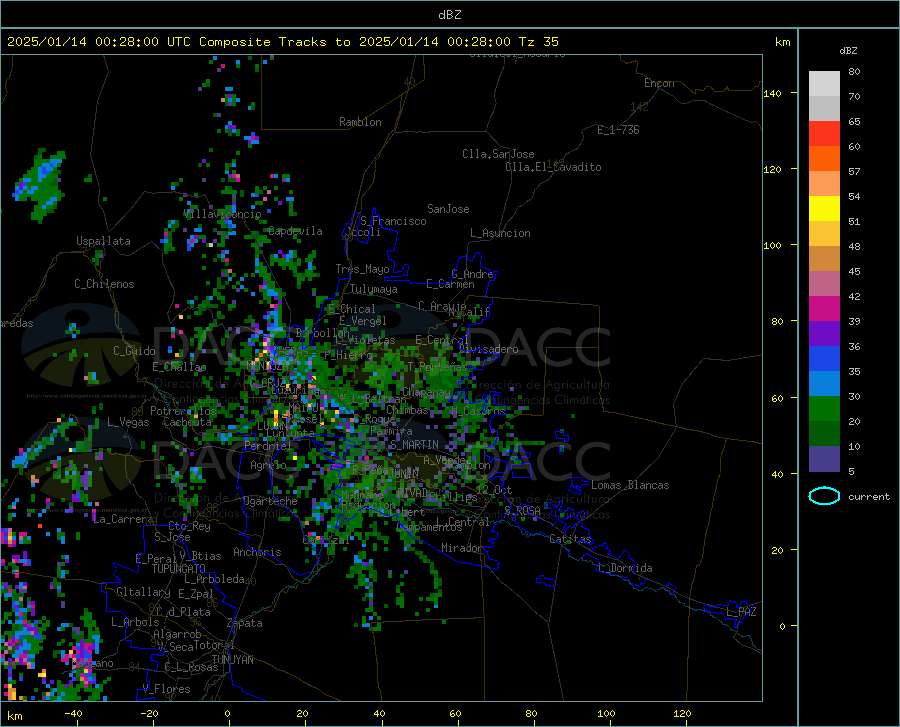Click the 'Capdevila' map label

tap(295, 231)
